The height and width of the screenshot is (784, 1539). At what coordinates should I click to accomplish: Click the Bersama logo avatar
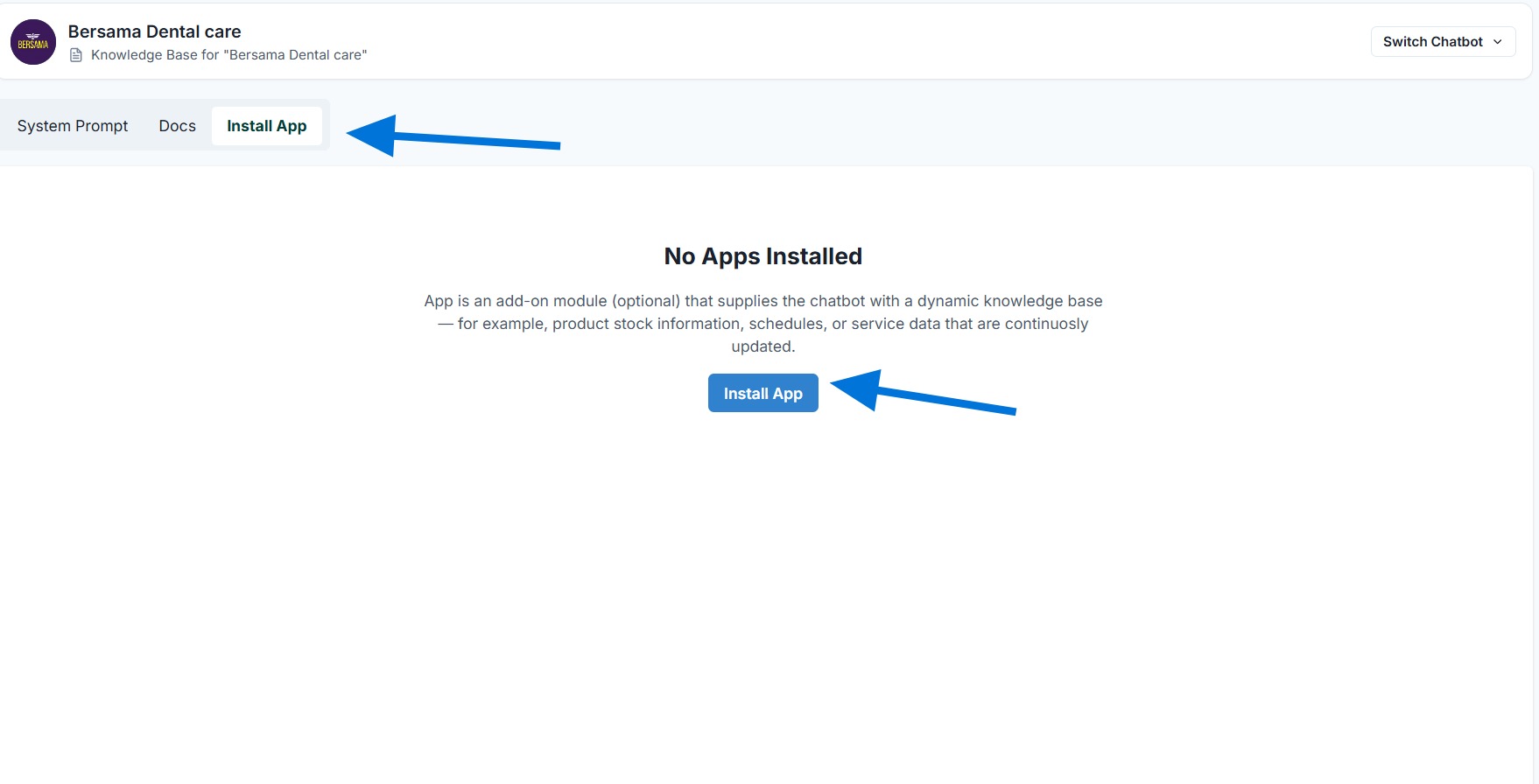pyautogui.click(x=33, y=42)
